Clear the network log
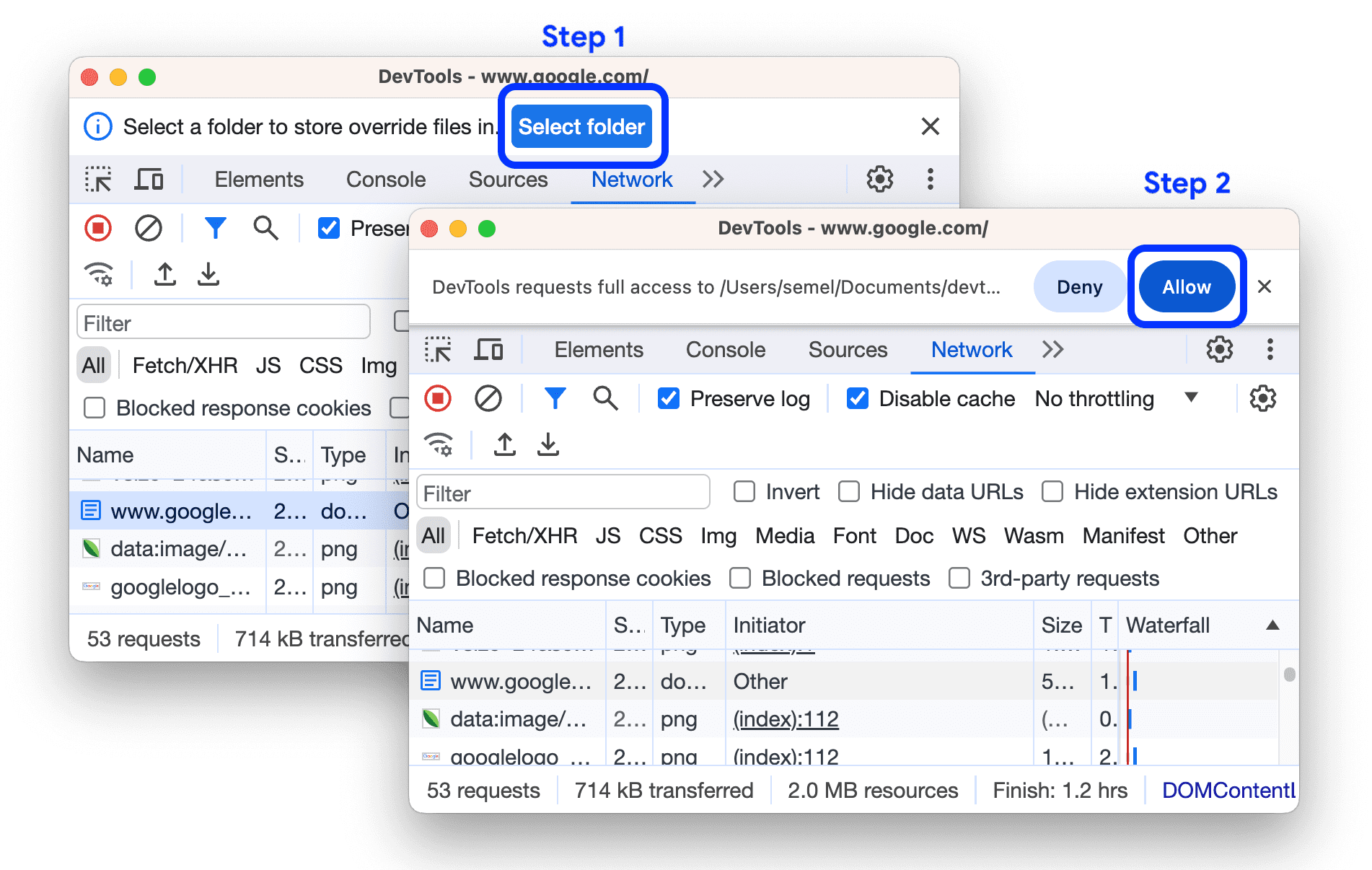The width and height of the screenshot is (1372, 870). click(489, 398)
